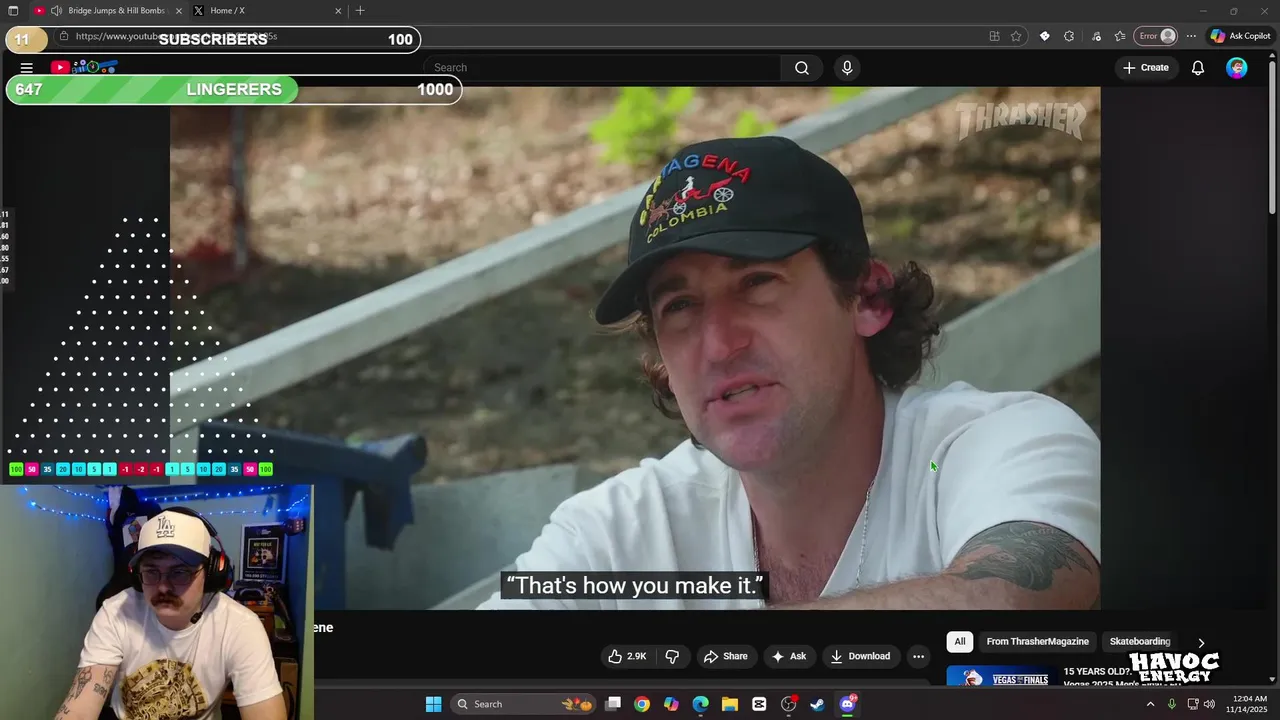Open a new browser tab

tap(360, 11)
